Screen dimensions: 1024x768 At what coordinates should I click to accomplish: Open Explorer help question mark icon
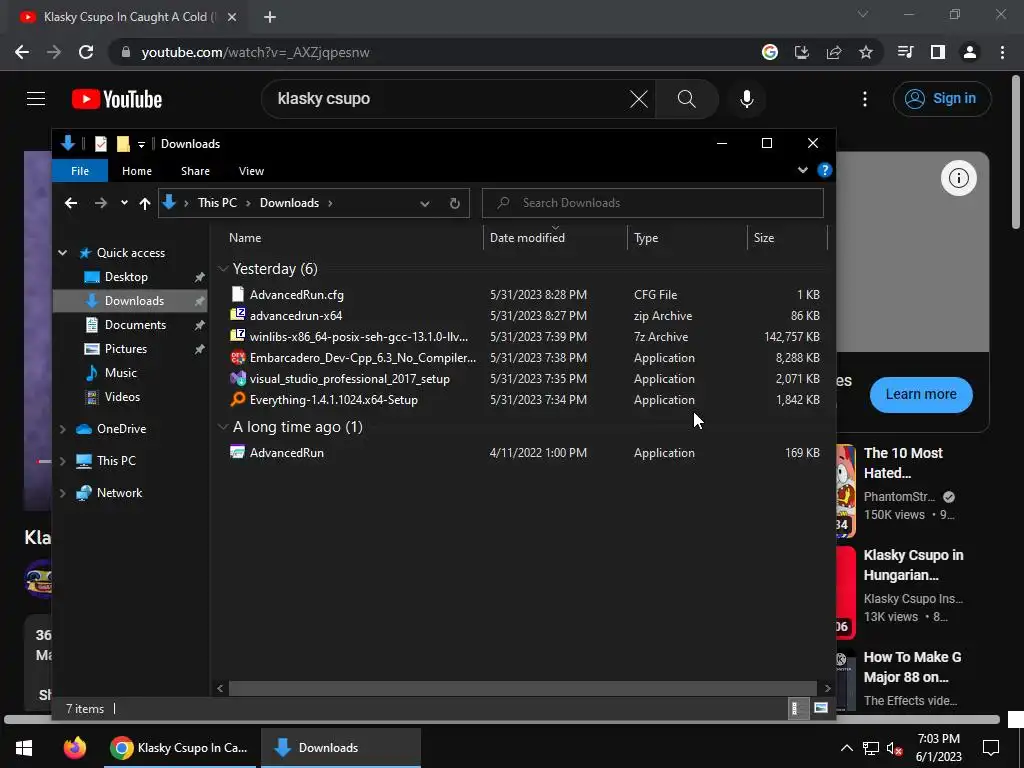(825, 170)
